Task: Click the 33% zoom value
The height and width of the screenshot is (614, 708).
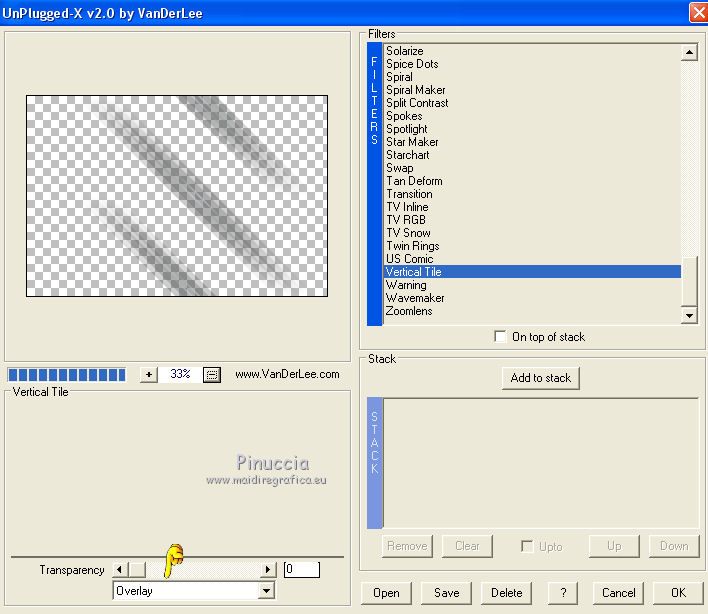Action: (180, 374)
